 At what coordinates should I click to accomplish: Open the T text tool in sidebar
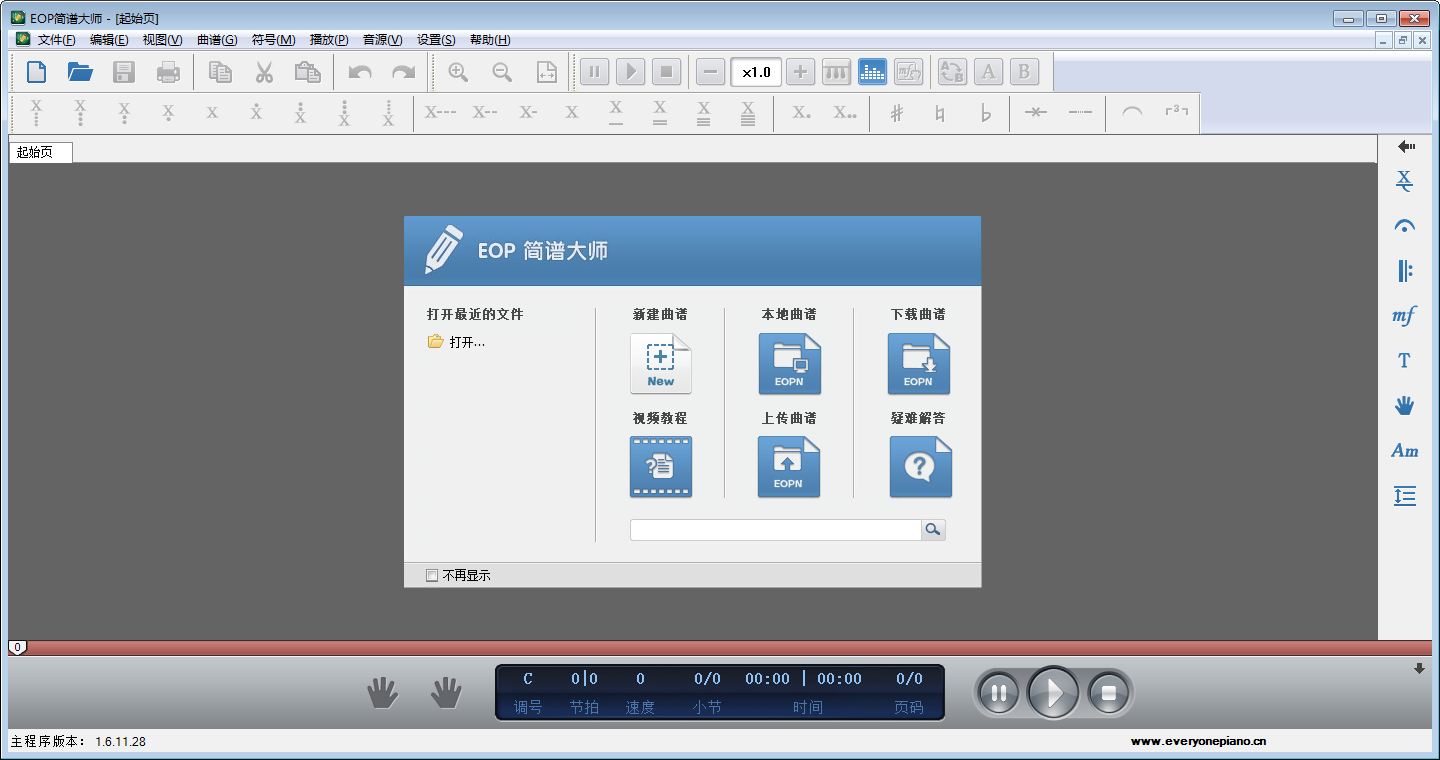pyautogui.click(x=1405, y=360)
